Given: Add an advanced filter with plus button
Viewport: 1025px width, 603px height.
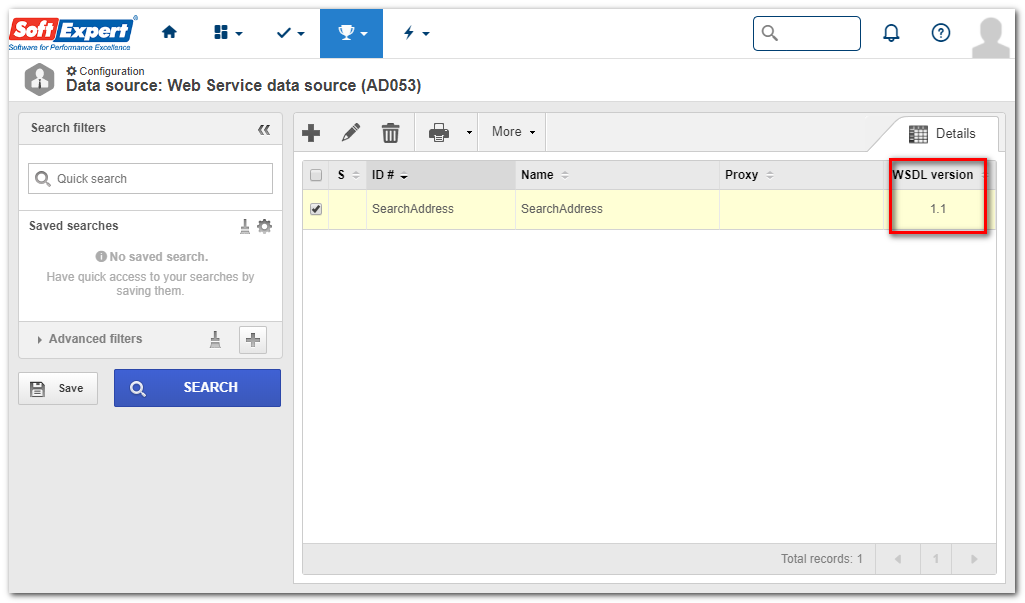Looking at the screenshot, I should click(x=253, y=340).
